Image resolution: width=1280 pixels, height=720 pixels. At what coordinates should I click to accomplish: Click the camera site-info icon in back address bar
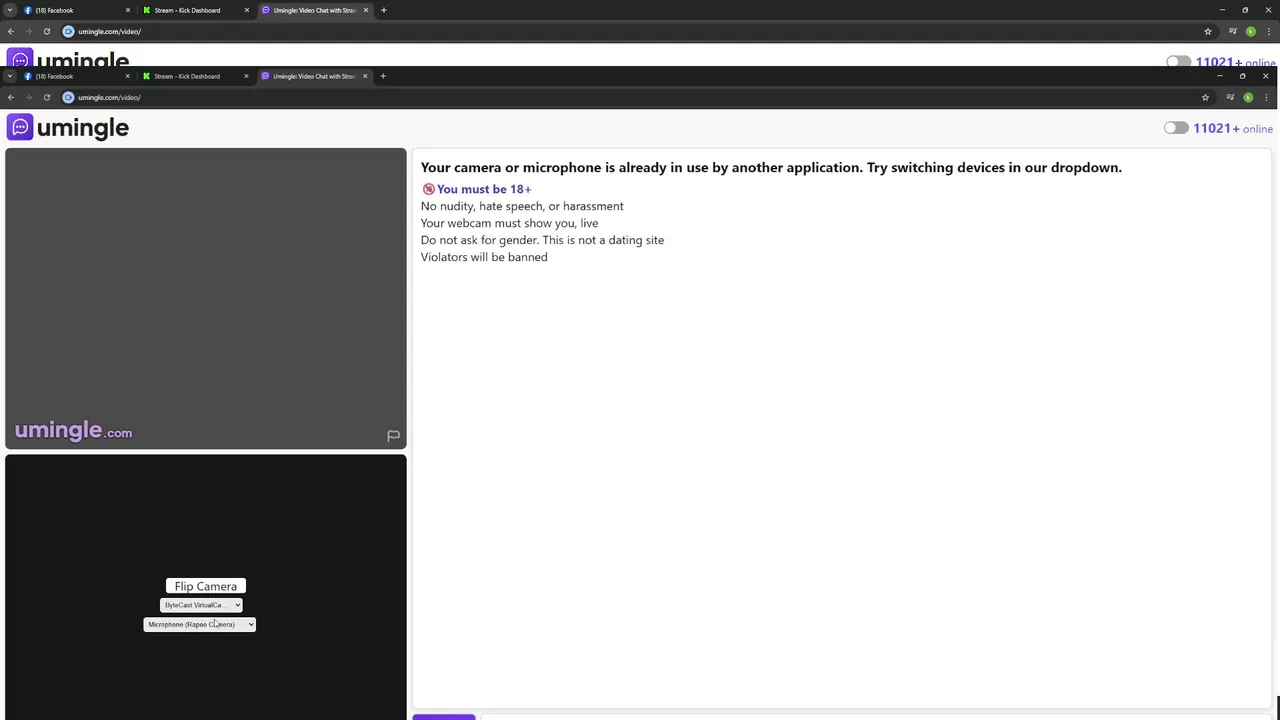(x=68, y=31)
